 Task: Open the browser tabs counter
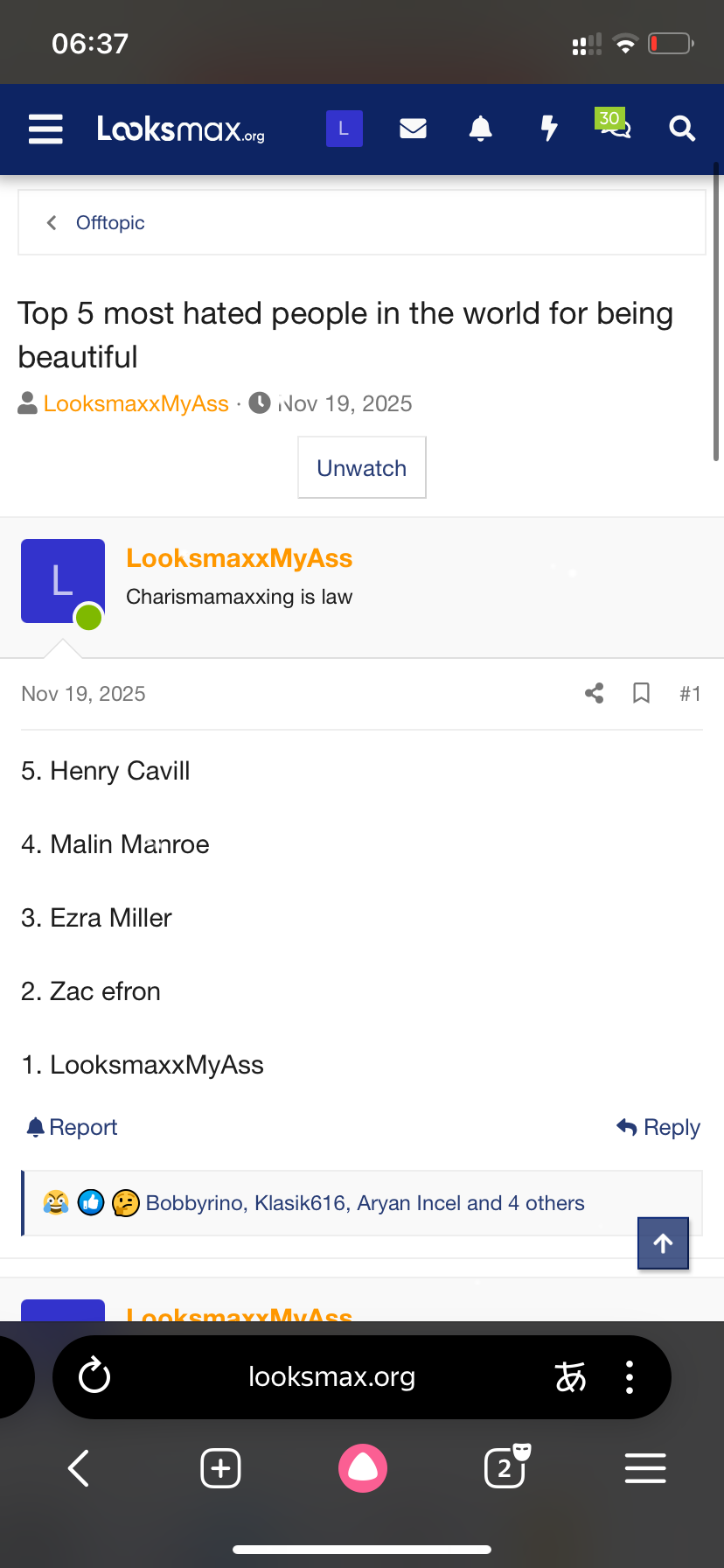tap(505, 1468)
